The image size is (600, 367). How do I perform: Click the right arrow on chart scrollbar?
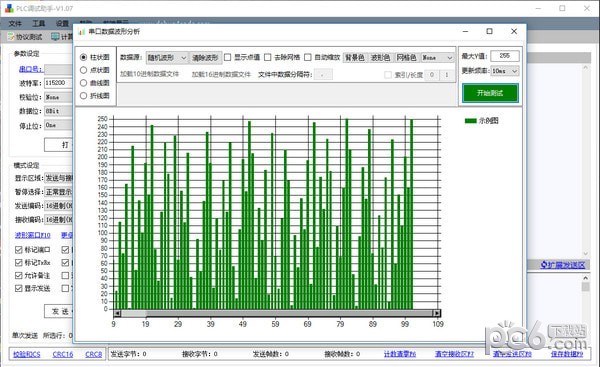coord(437,313)
